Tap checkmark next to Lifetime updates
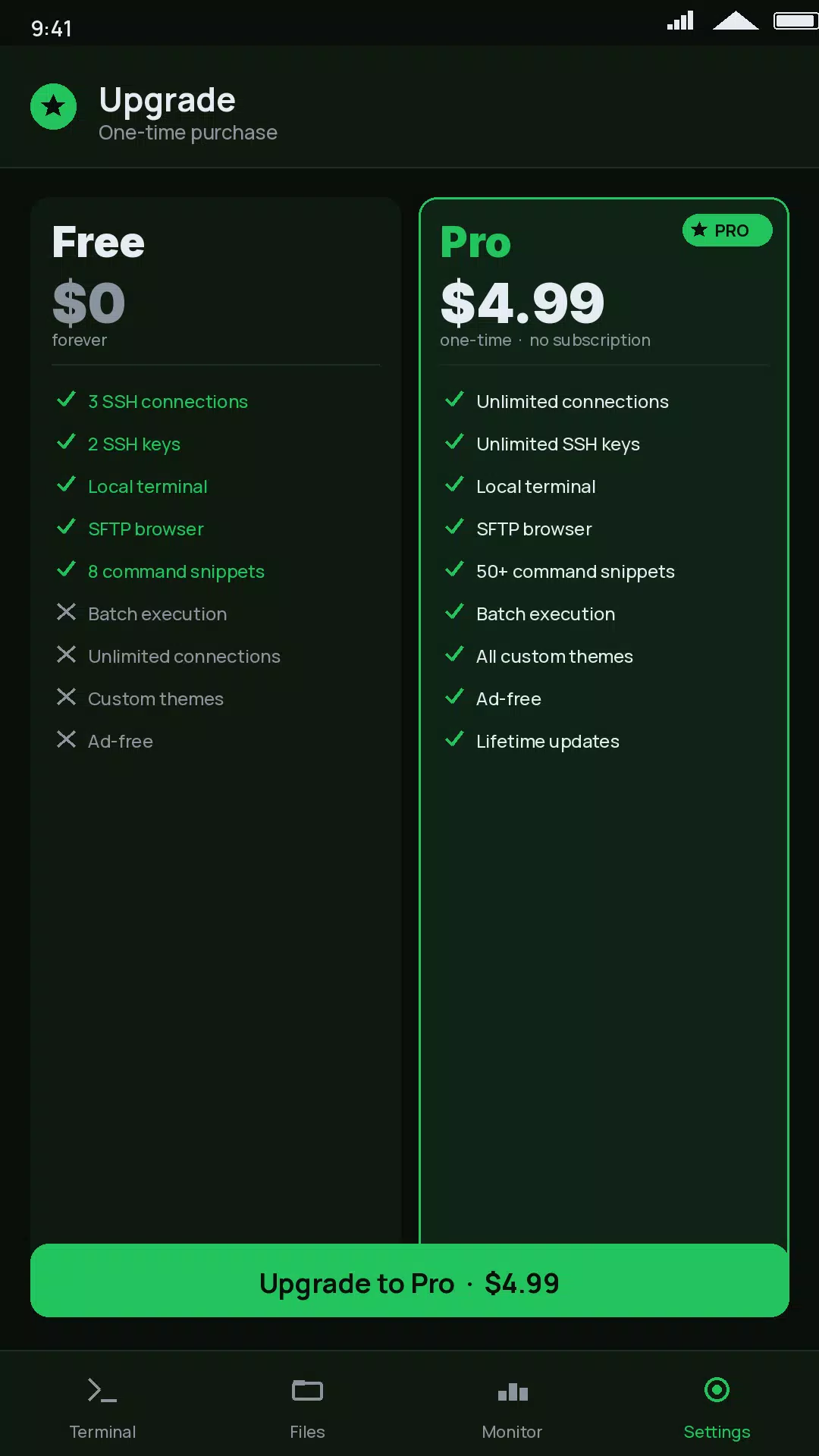Screen dimensions: 819x1456 click(x=455, y=739)
